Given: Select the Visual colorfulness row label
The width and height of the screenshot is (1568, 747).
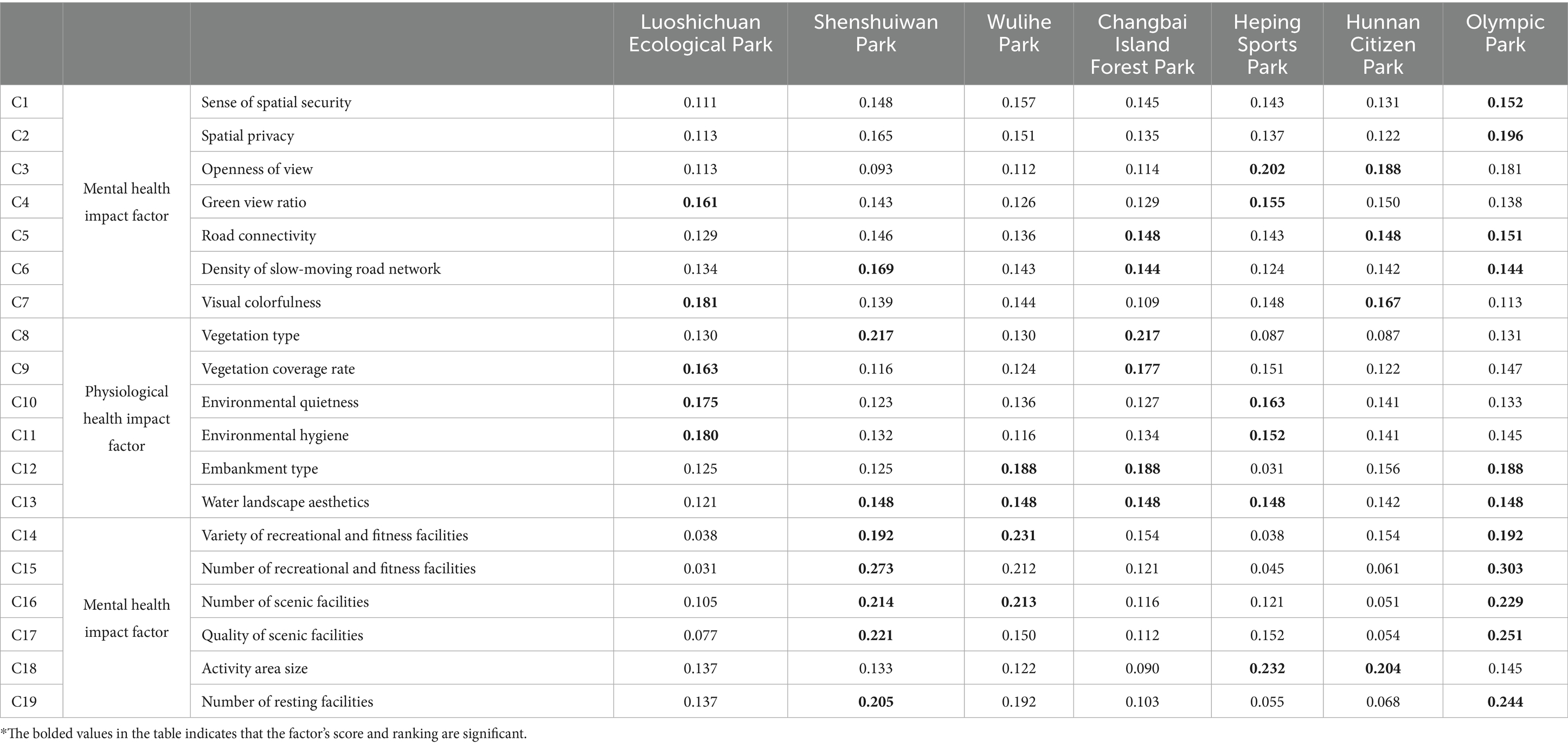Looking at the screenshot, I should point(261,303).
